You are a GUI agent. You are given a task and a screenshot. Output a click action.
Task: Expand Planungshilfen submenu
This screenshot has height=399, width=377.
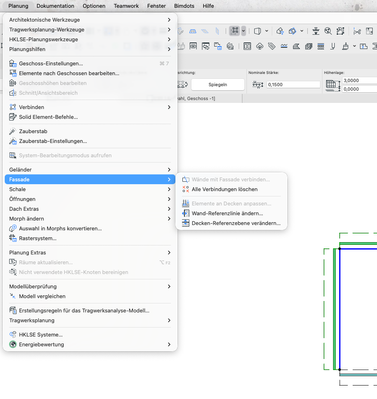[x=90, y=49]
